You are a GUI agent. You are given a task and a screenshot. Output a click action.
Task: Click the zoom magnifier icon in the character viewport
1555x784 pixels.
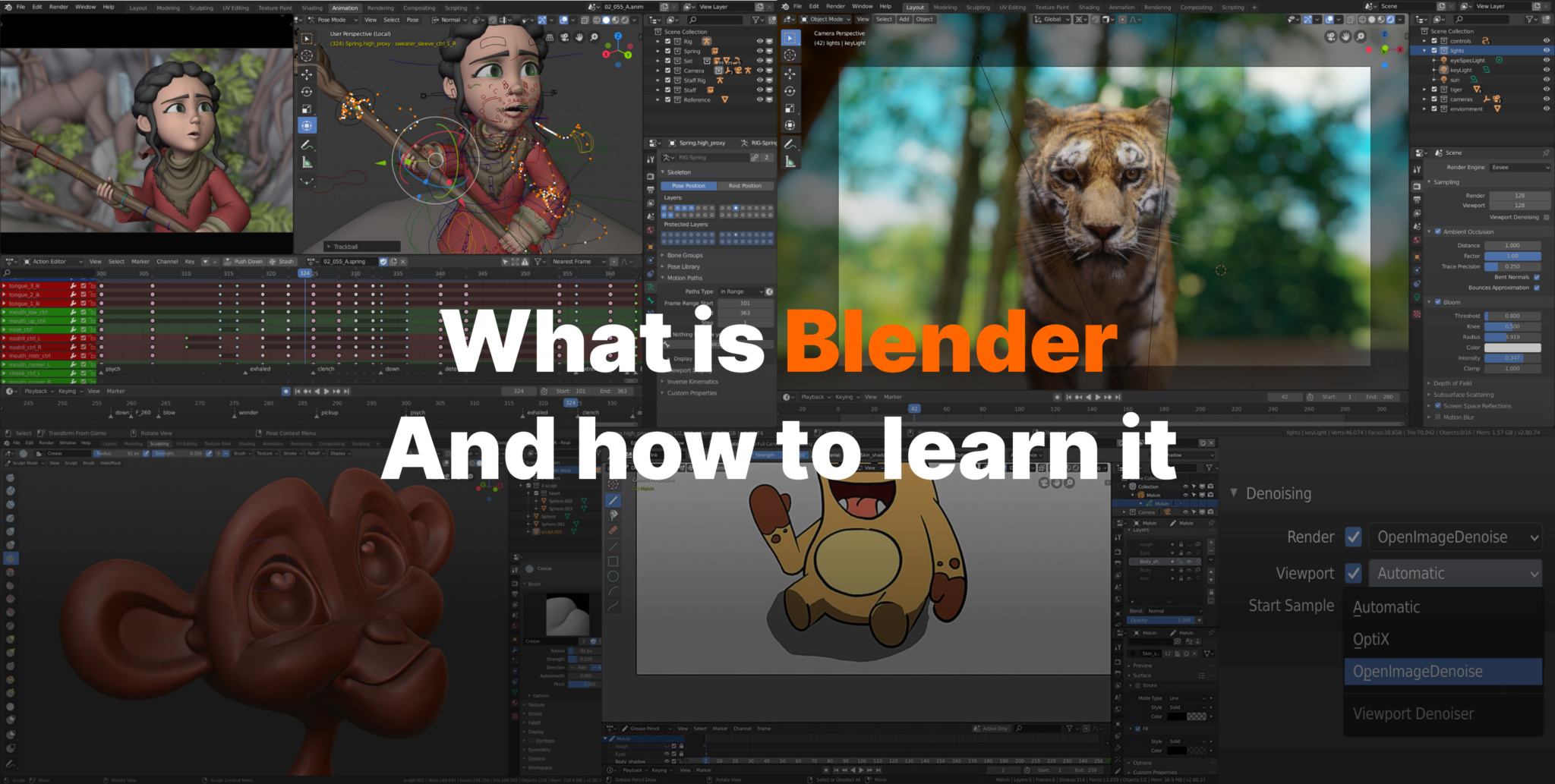coord(595,37)
